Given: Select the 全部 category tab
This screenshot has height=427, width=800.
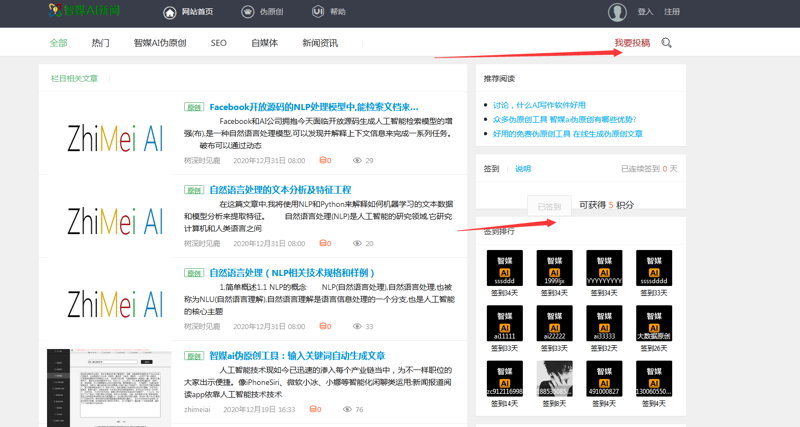Looking at the screenshot, I should (58, 43).
